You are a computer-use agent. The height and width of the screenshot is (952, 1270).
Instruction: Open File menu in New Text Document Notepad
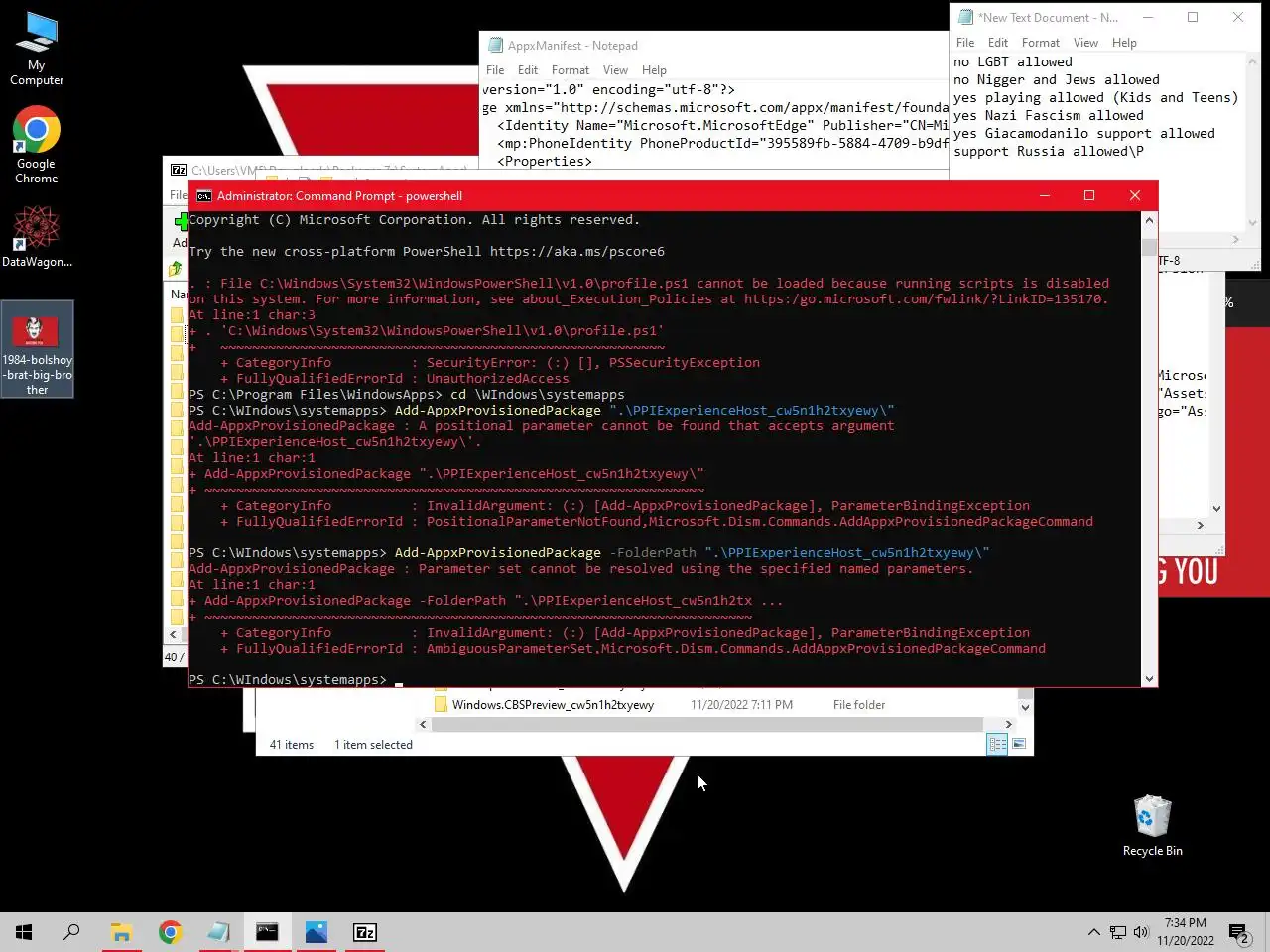point(965,43)
